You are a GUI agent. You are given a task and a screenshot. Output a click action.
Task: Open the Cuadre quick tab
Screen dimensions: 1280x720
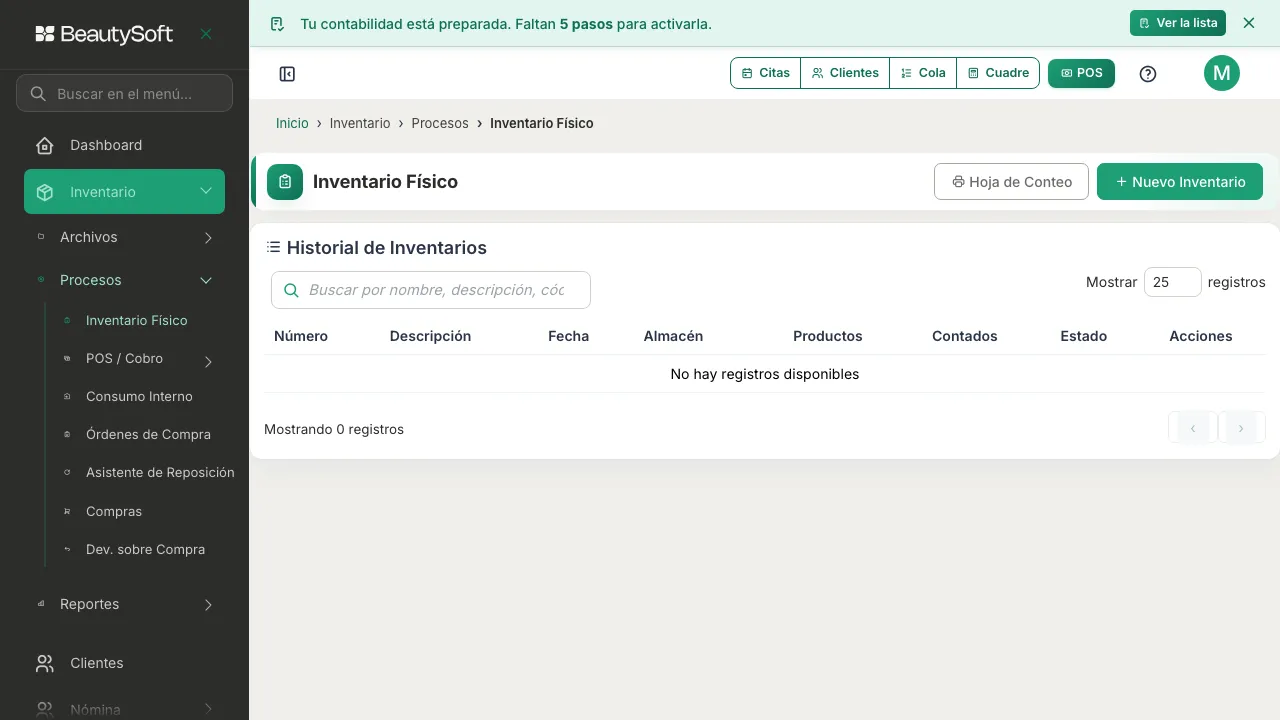[998, 73]
